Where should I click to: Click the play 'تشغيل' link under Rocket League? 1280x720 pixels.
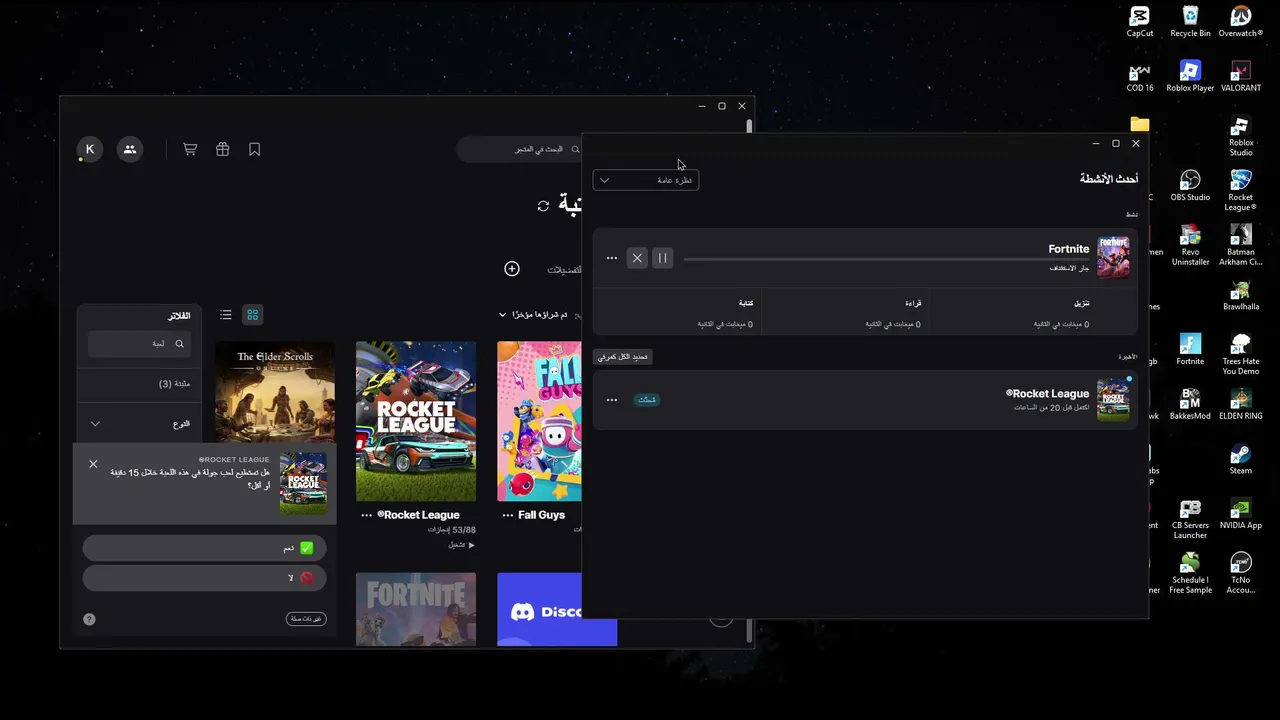pos(461,545)
